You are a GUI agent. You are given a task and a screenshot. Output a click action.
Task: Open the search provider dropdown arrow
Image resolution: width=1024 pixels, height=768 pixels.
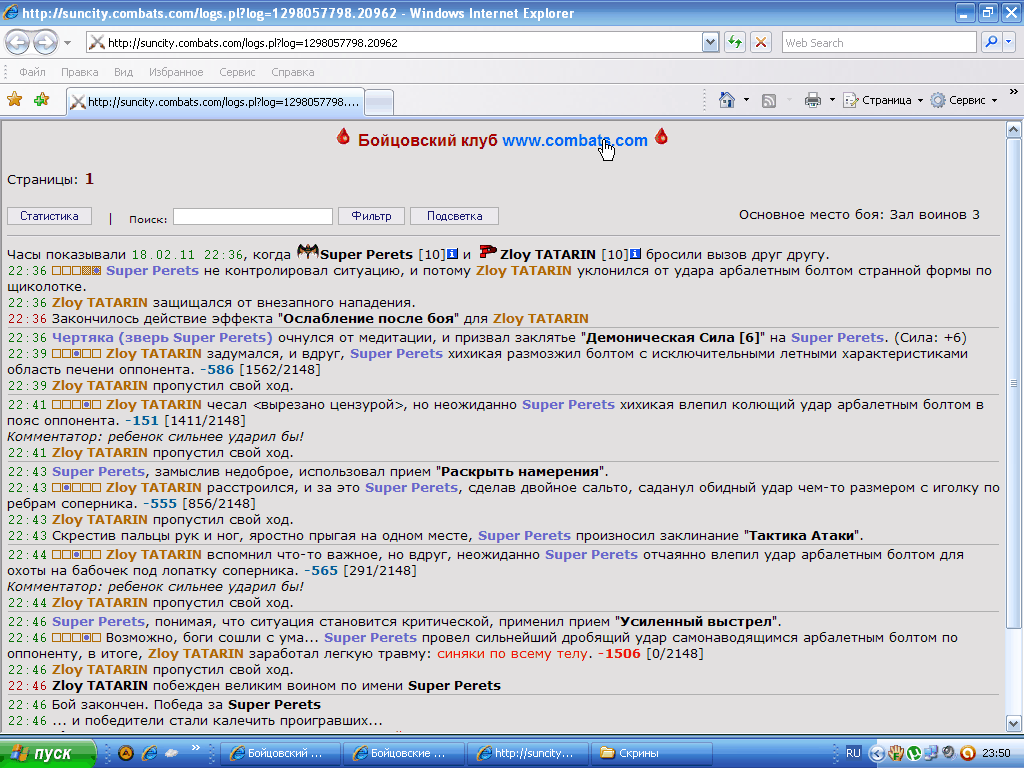coord(1009,43)
